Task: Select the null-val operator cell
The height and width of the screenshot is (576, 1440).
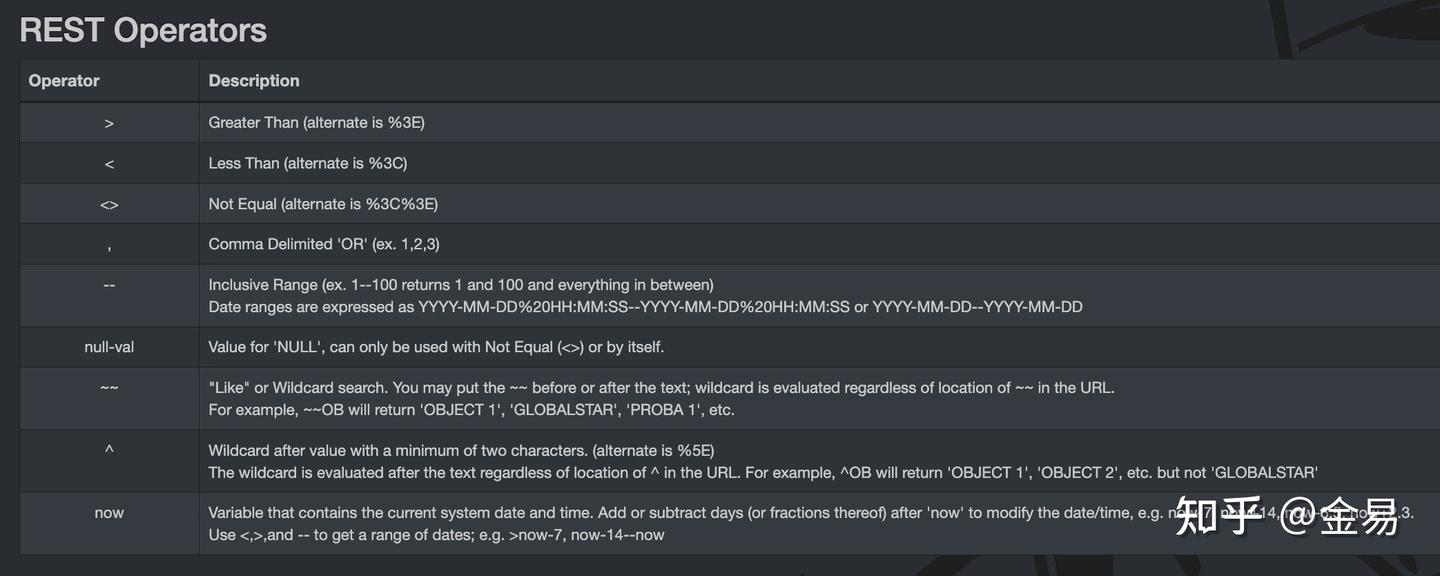Action: 109,347
